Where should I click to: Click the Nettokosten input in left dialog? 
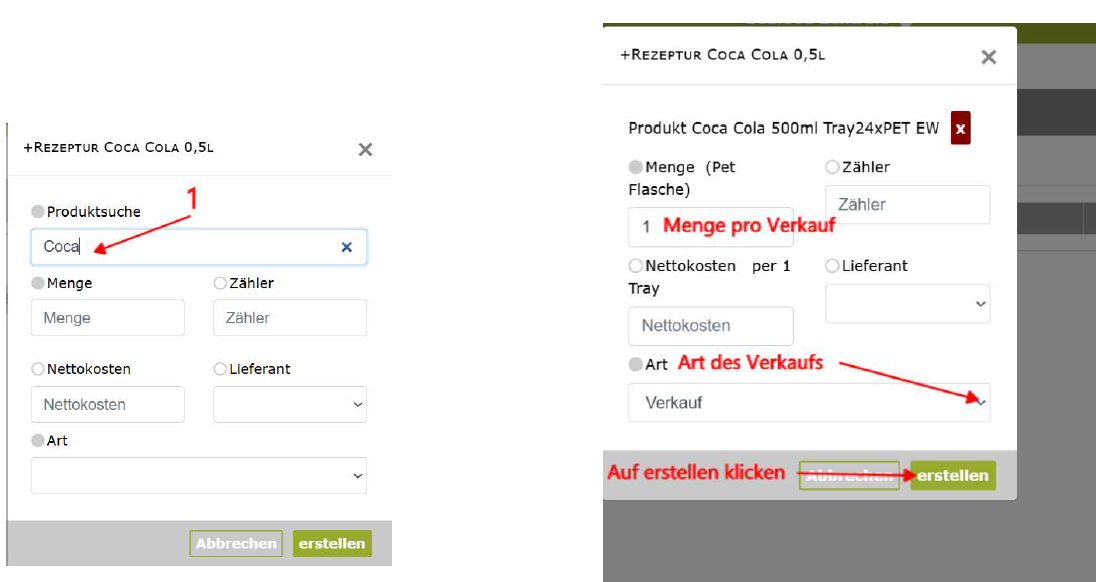[108, 405]
